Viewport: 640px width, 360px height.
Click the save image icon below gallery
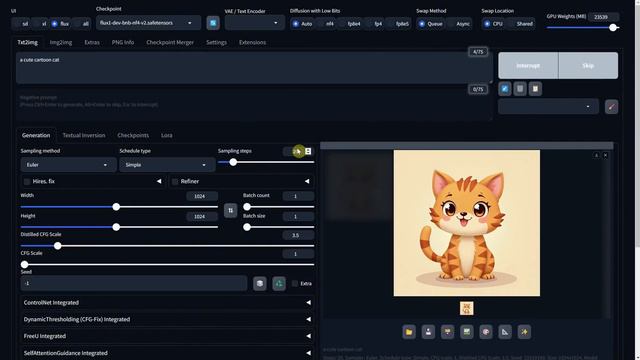tap(428, 332)
